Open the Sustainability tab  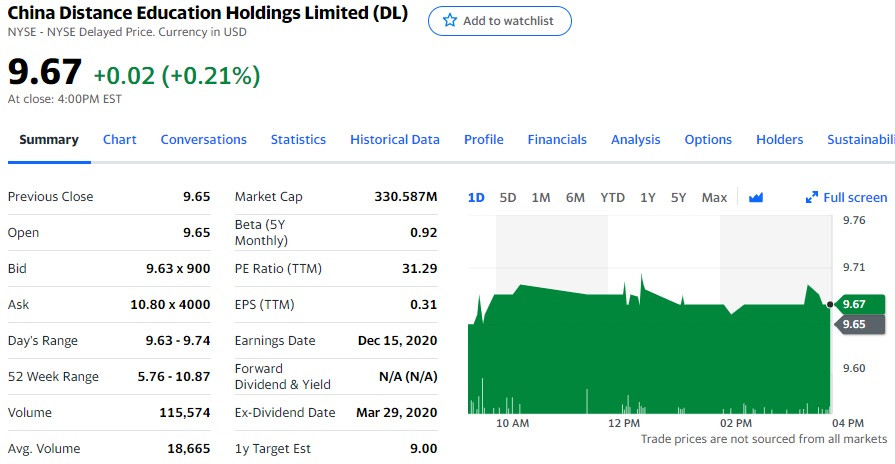tap(861, 140)
